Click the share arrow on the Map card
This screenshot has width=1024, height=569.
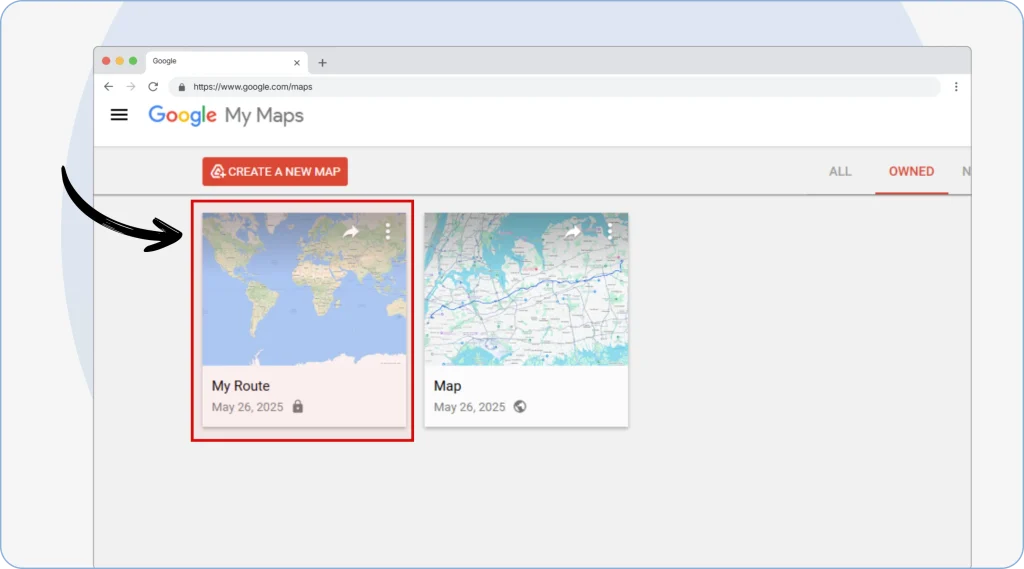573,231
